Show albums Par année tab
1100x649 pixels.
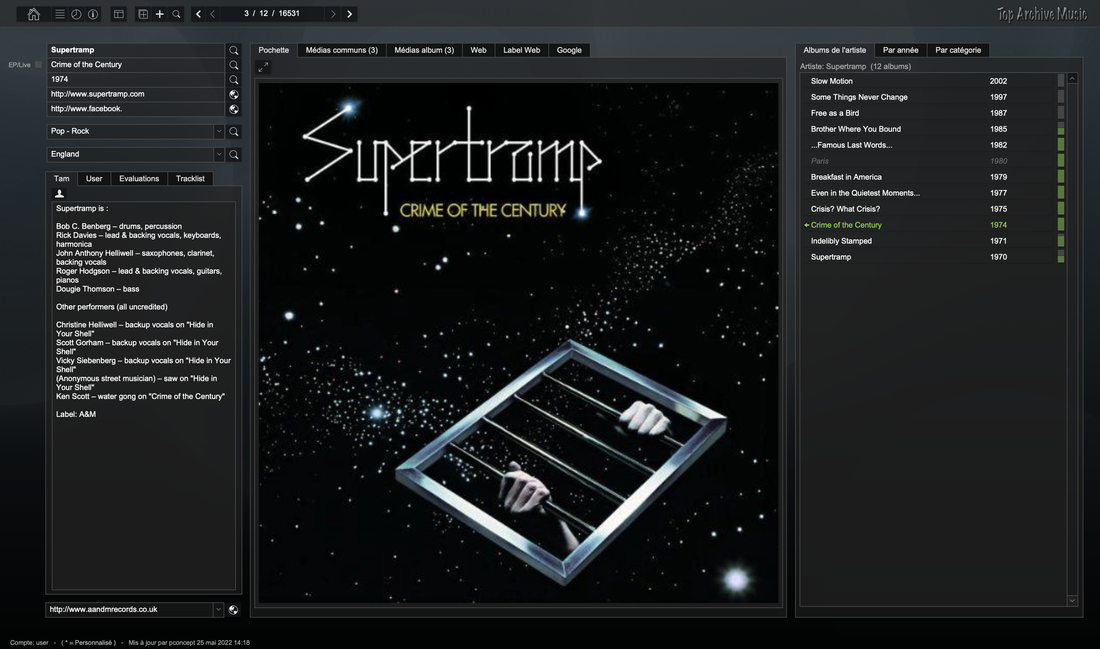pos(900,50)
